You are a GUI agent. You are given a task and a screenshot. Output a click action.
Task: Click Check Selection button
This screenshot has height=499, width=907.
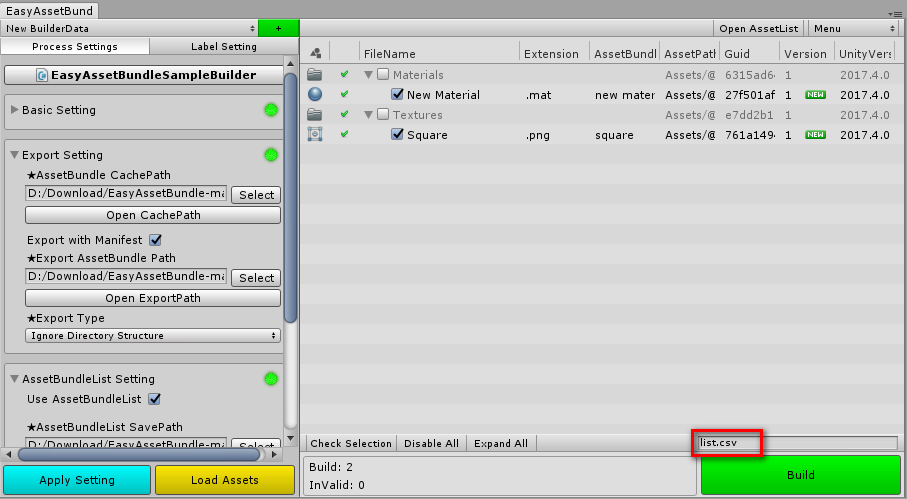coord(351,443)
